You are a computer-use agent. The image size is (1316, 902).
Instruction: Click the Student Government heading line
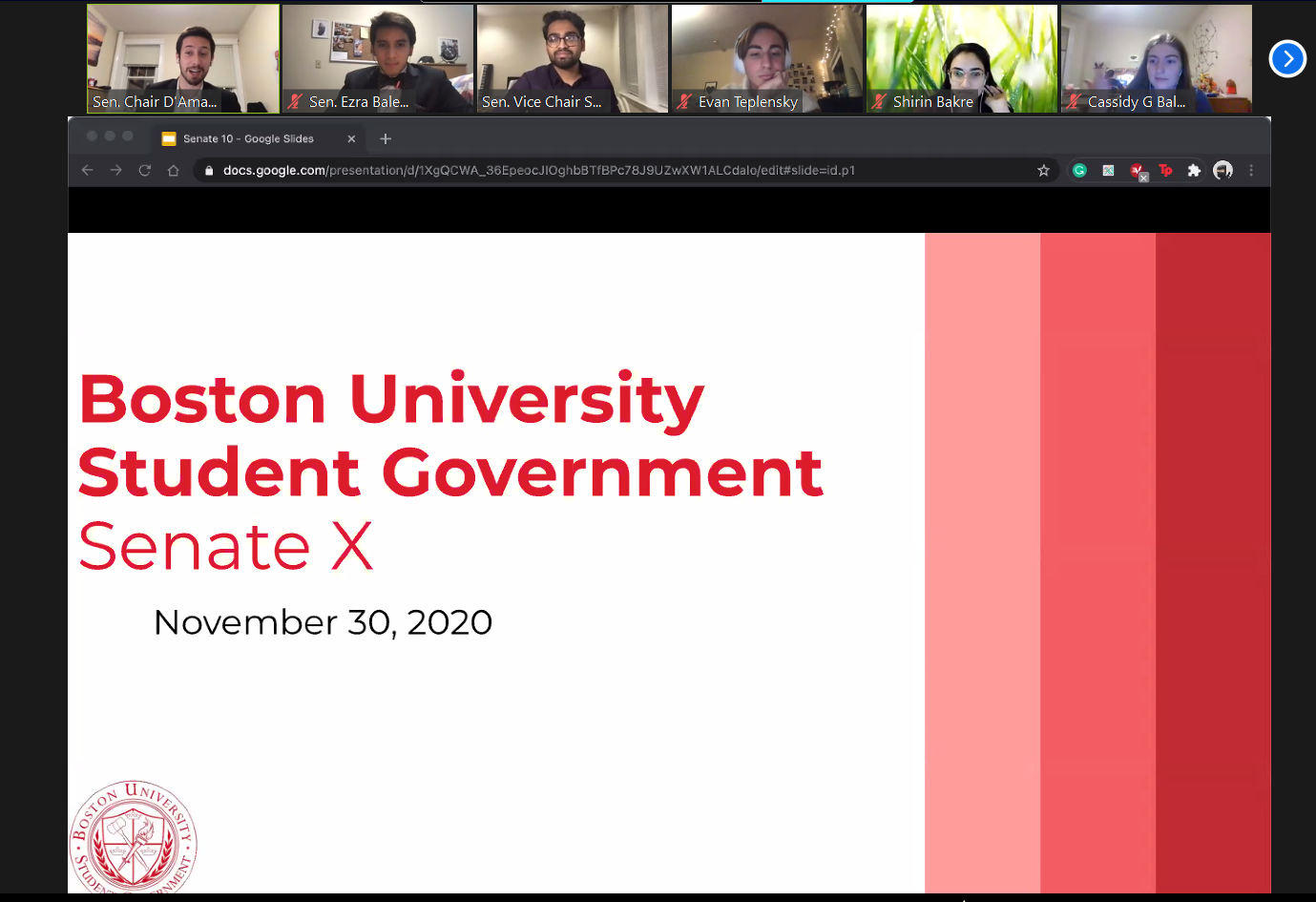tap(450, 472)
